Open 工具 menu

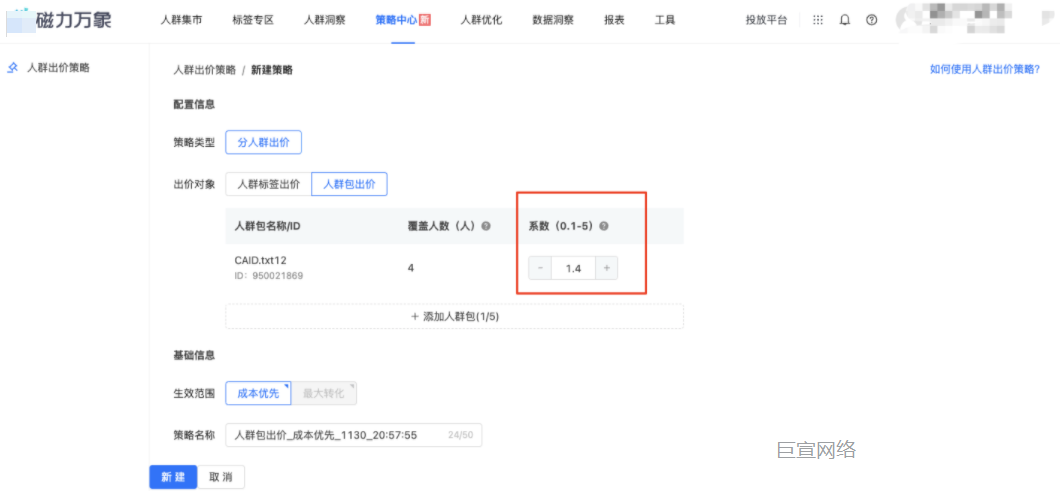pos(665,20)
